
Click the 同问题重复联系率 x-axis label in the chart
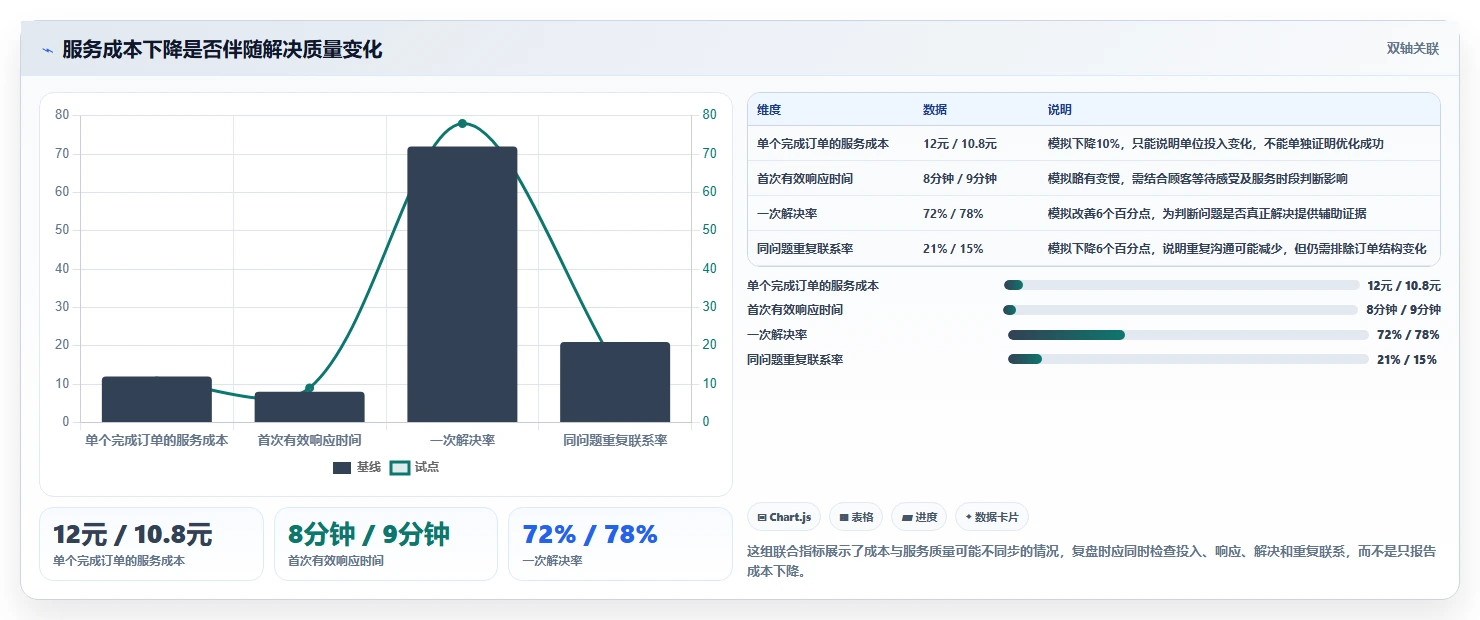point(615,440)
